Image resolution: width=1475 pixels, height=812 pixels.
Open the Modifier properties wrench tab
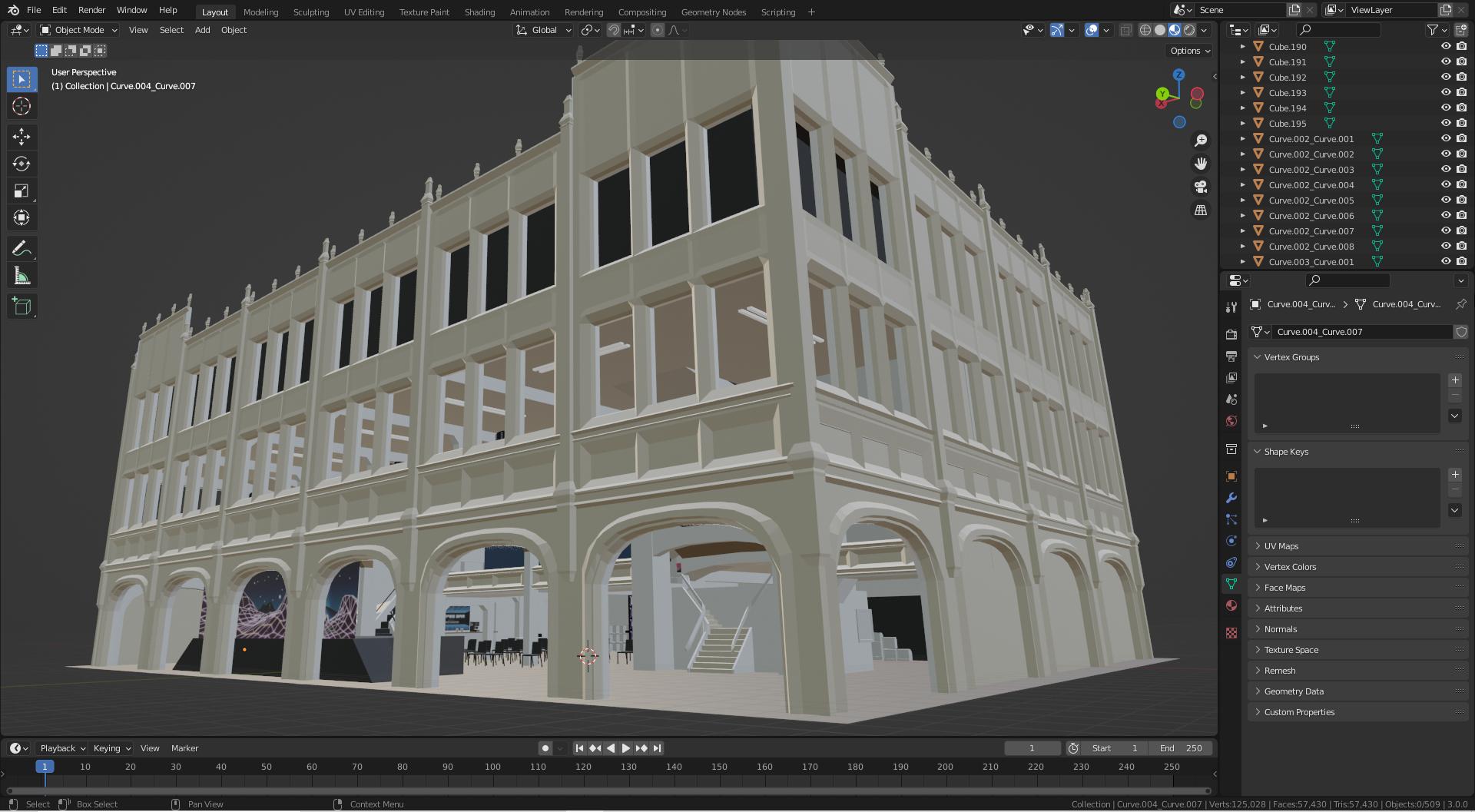click(x=1231, y=498)
